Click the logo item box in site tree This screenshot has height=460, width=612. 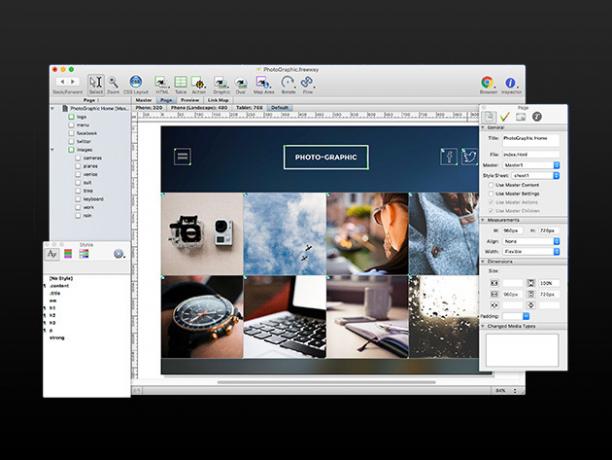pos(71,117)
